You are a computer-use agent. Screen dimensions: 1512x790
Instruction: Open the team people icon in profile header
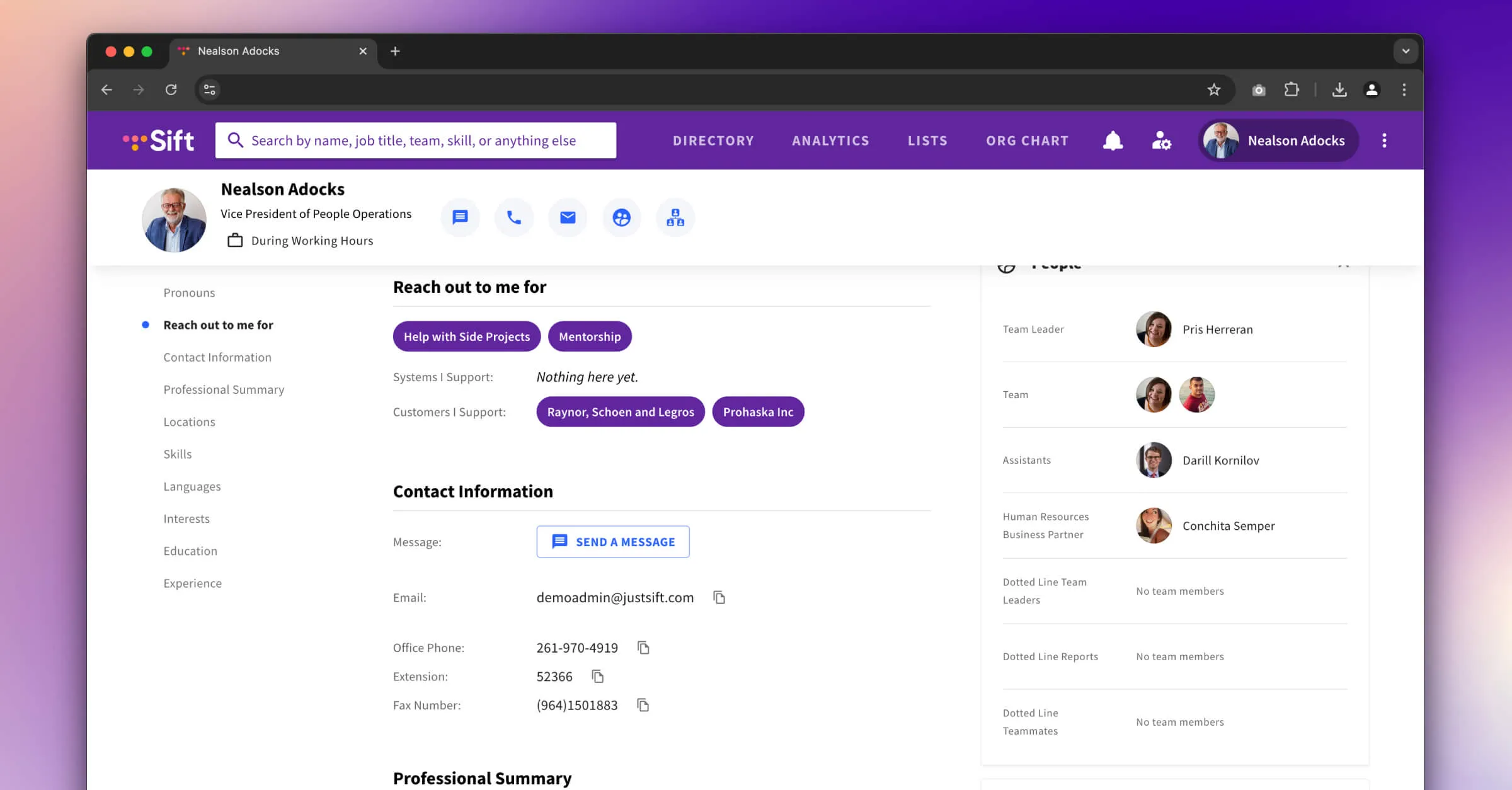click(x=621, y=217)
